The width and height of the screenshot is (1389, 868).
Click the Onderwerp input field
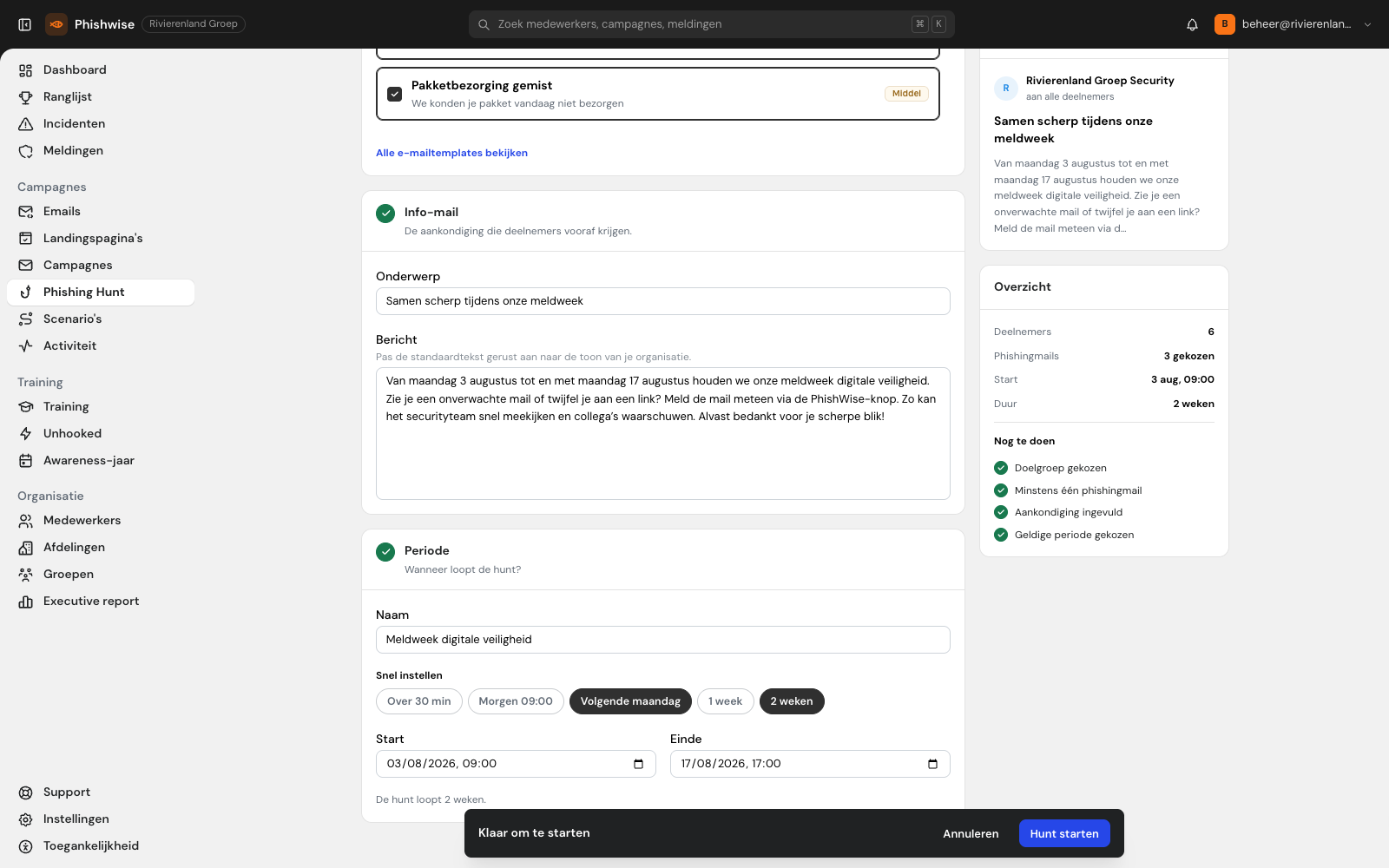coord(663,301)
